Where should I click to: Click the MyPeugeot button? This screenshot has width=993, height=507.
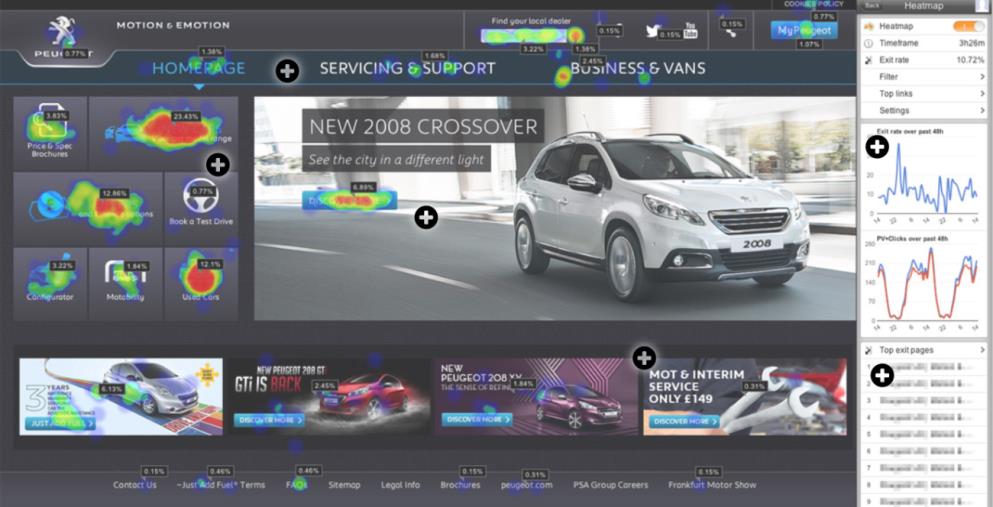pos(804,30)
